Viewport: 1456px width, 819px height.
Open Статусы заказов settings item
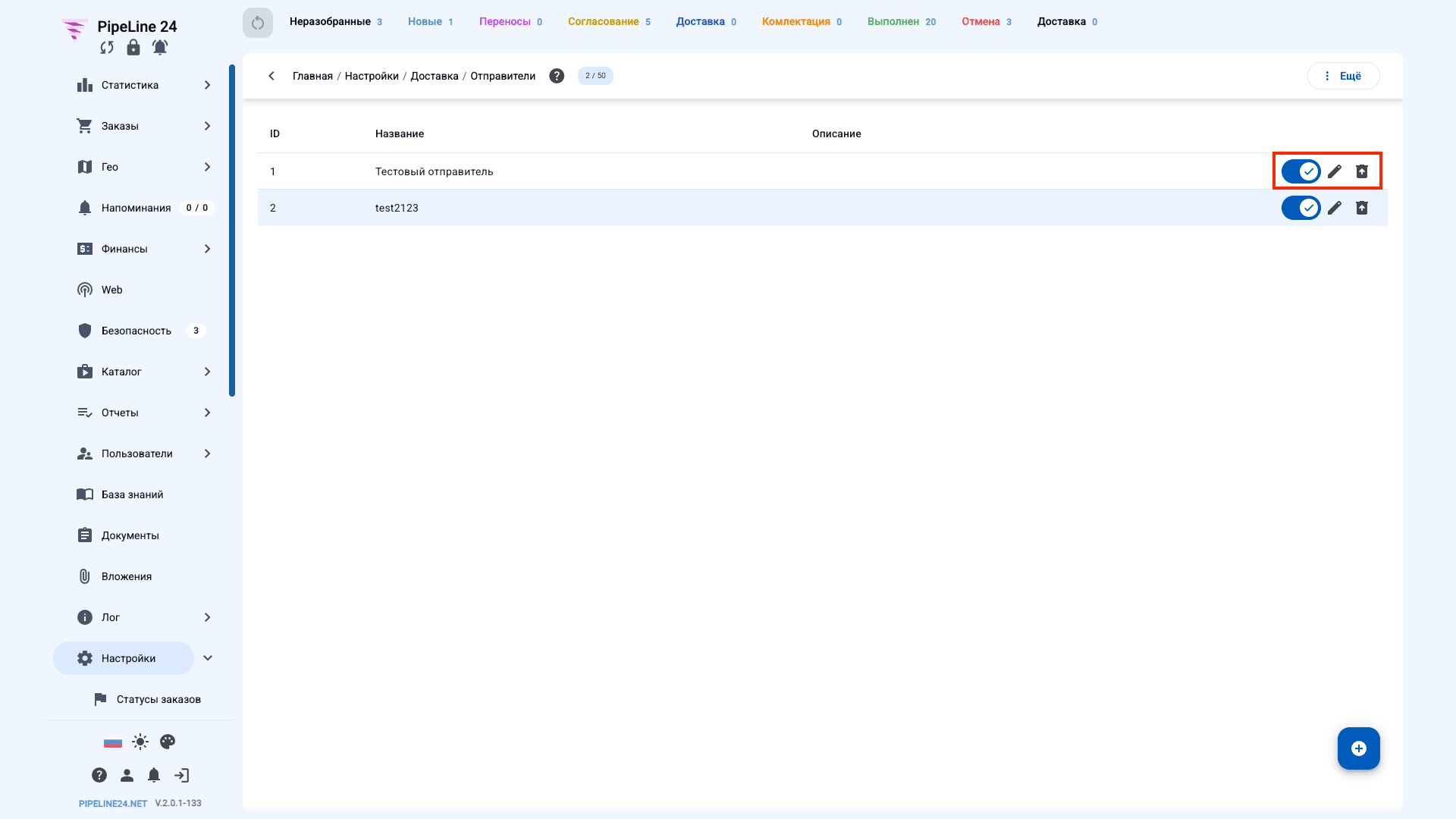click(x=146, y=699)
